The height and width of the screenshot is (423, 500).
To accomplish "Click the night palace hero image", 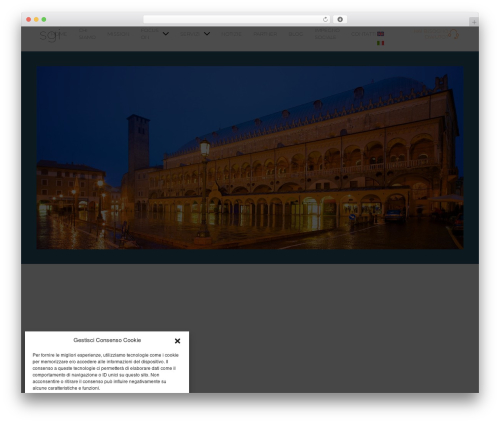I will [250, 157].
